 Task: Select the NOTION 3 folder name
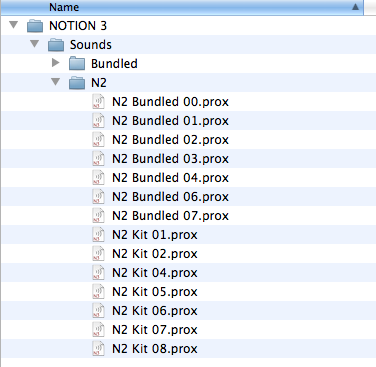pyautogui.click(x=78, y=26)
